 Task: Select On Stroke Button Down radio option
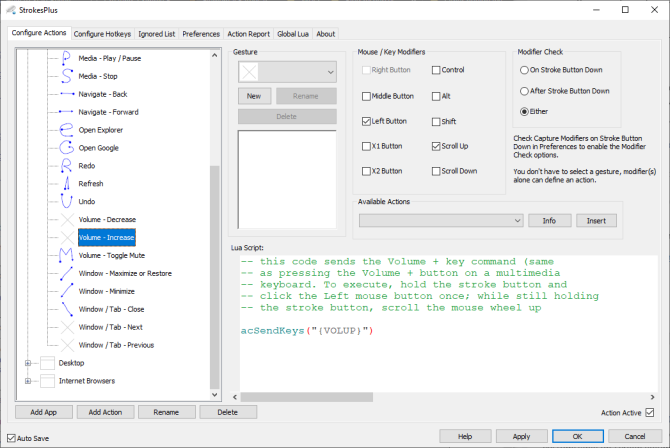click(525, 71)
